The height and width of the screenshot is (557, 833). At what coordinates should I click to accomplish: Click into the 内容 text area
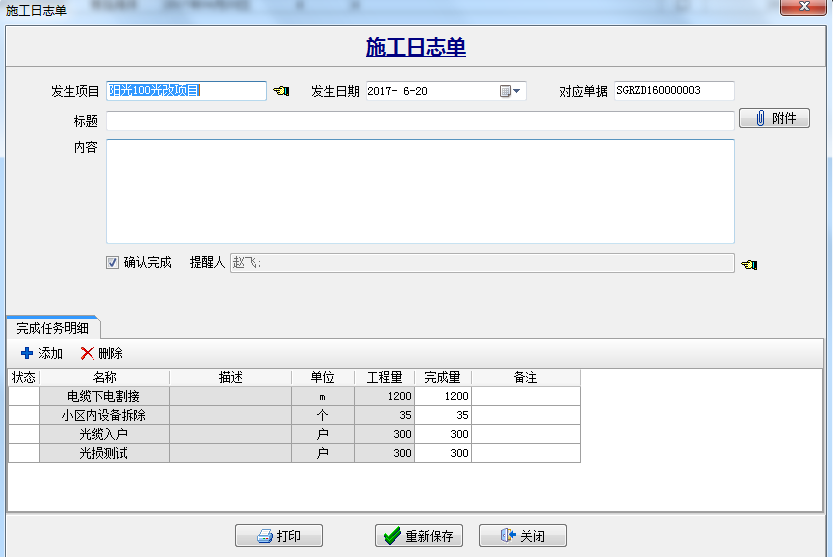(420, 191)
